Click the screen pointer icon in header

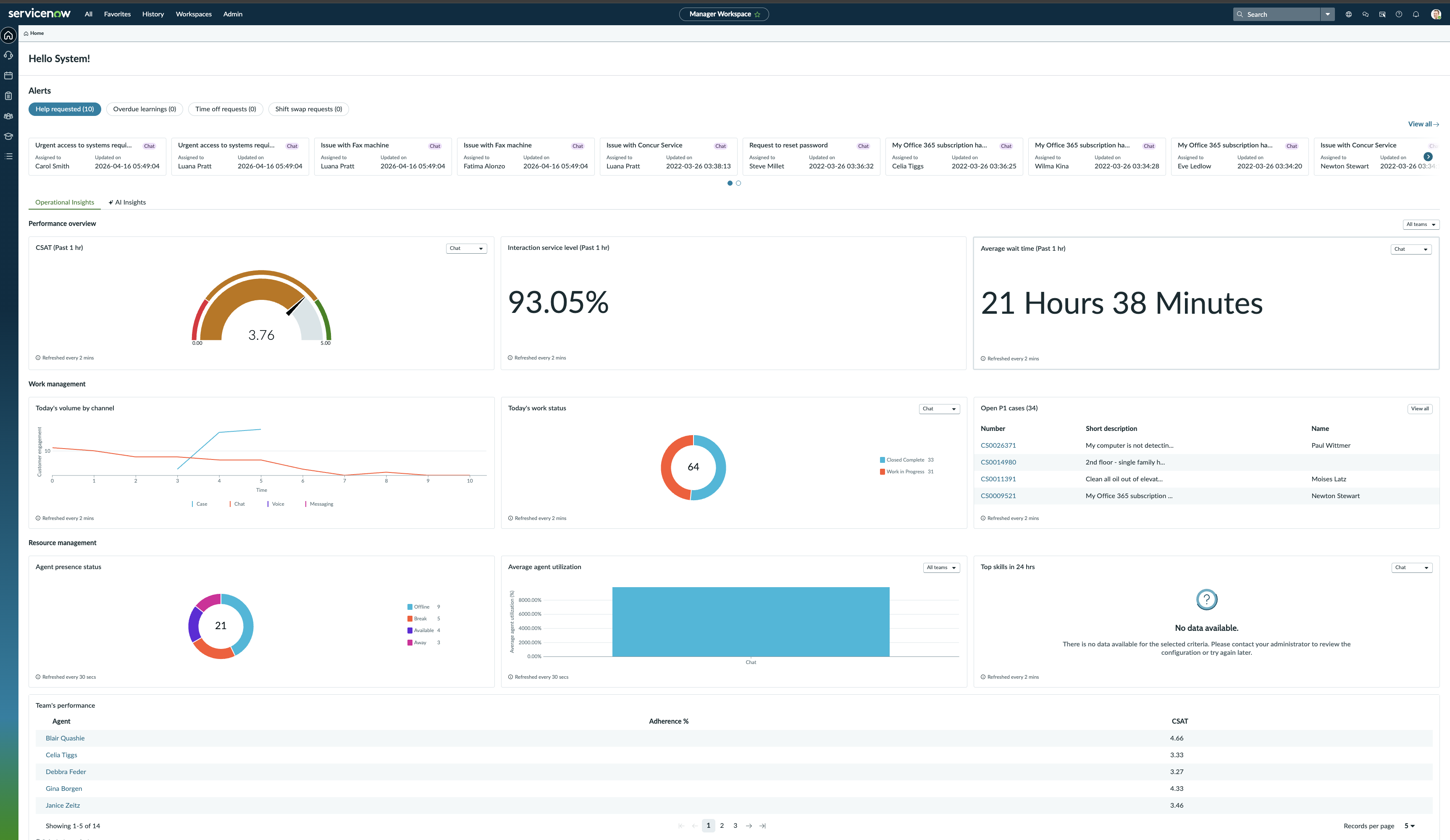click(x=1382, y=14)
